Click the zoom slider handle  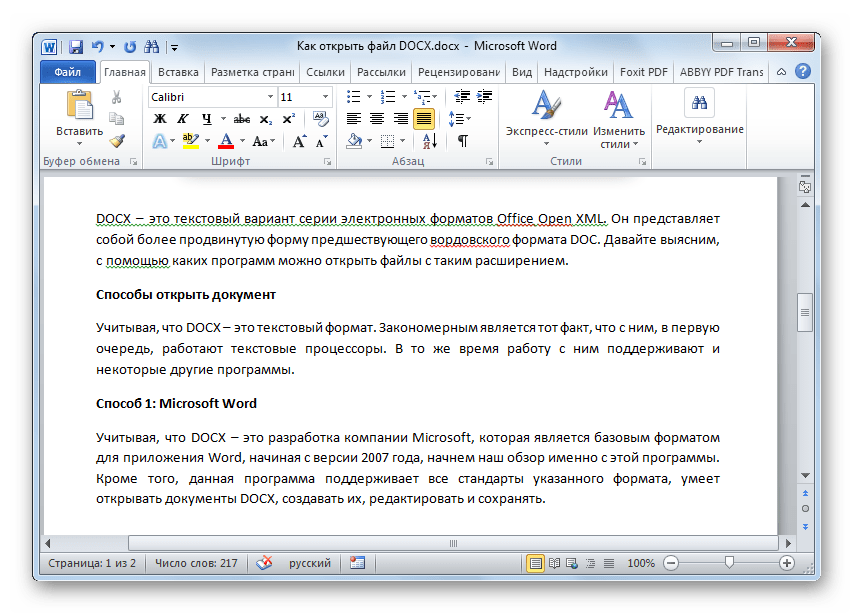pos(729,562)
